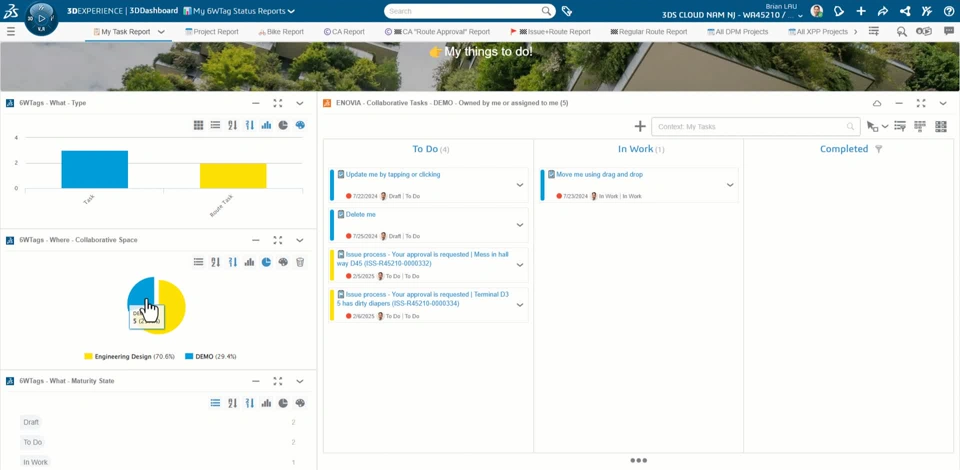Viewport: 960px width, 470px height.
Task: Click the media player icon on tab bar
Action: pyautogui.click(x=924, y=32)
